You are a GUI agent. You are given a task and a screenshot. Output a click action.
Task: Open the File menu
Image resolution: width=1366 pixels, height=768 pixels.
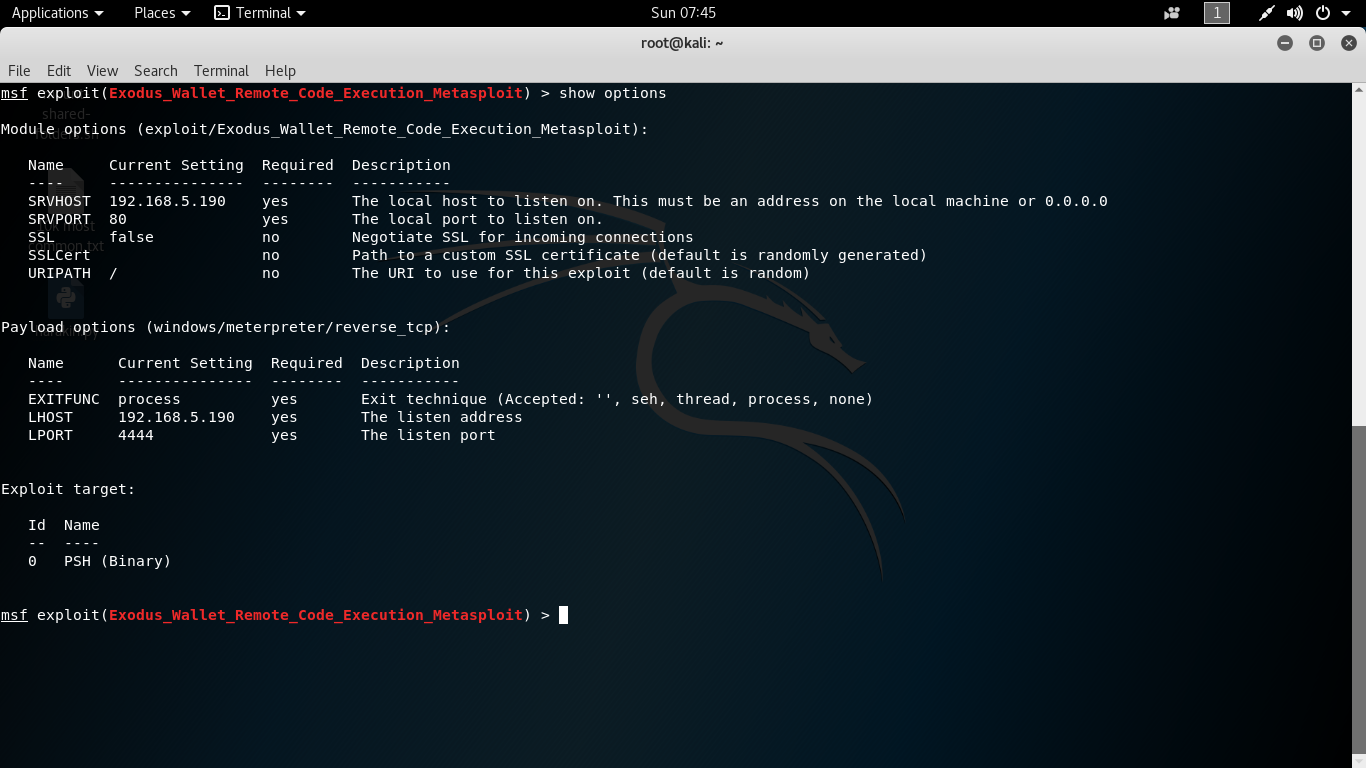point(19,71)
